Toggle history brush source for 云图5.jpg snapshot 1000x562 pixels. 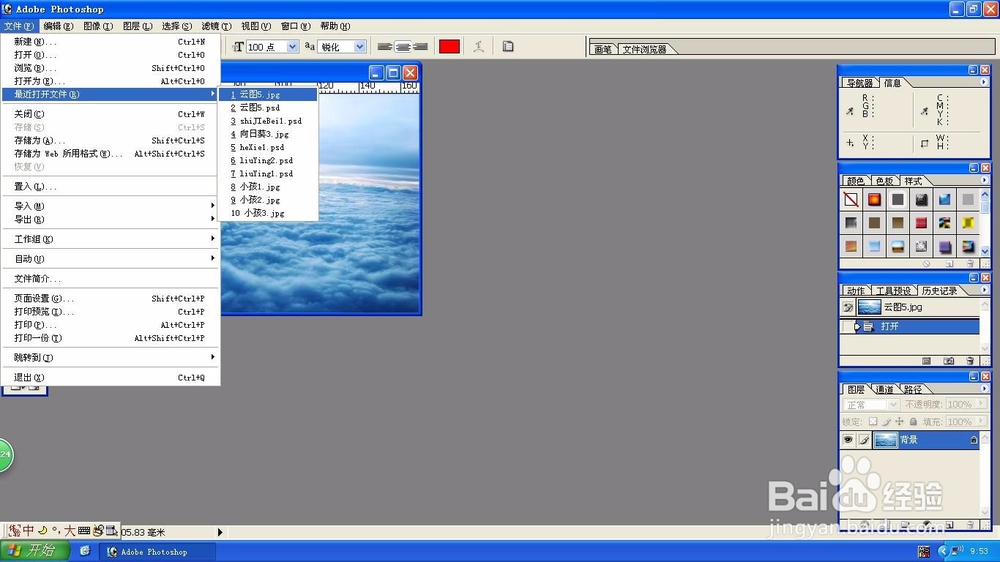848,307
